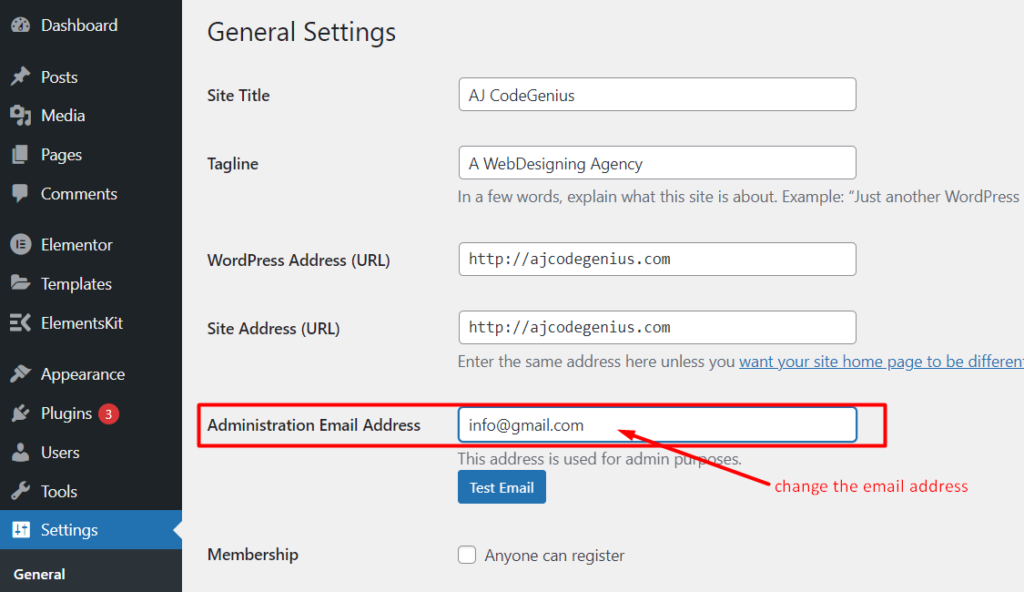
Task: Enable Anyone can register checkbox
Action: coord(467,555)
